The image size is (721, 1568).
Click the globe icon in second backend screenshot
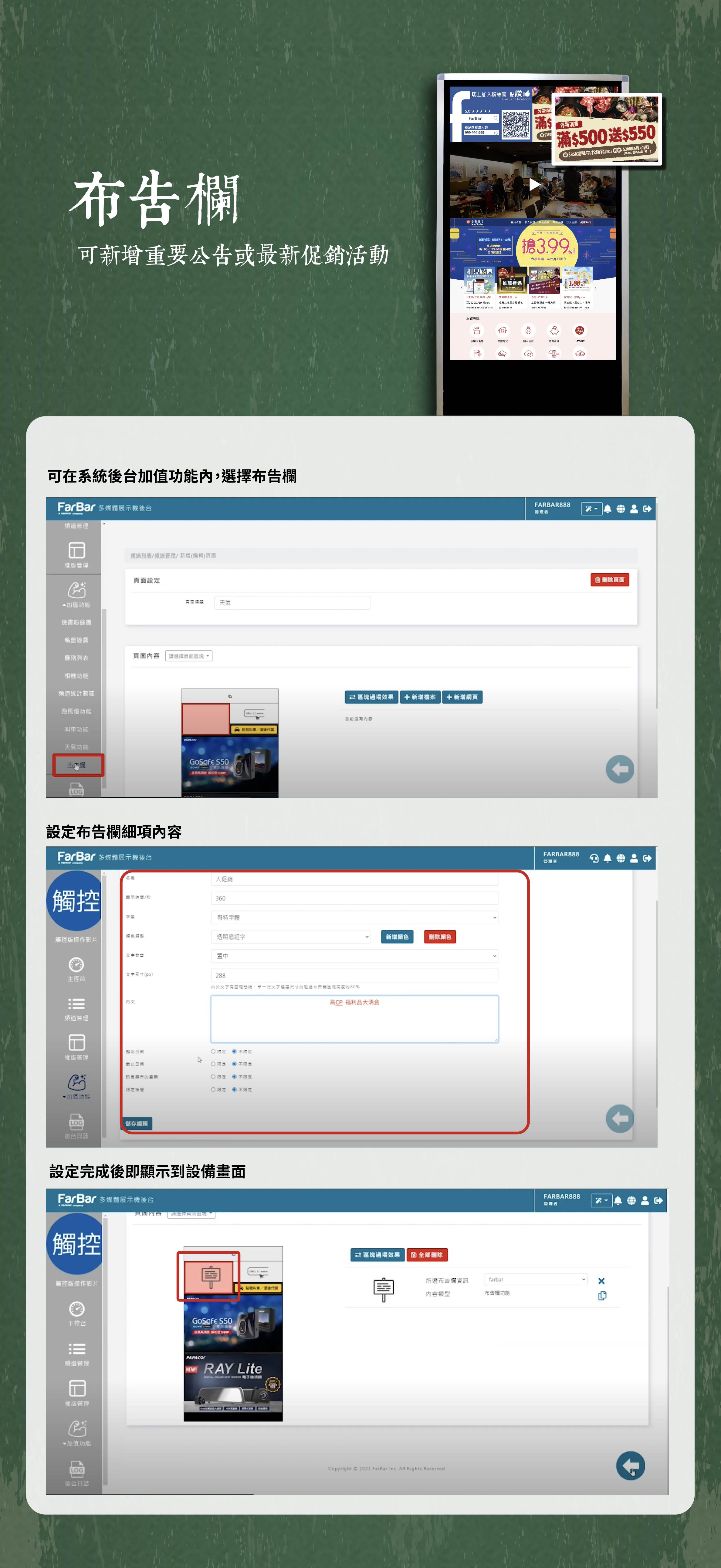pyautogui.click(x=621, y=858)
